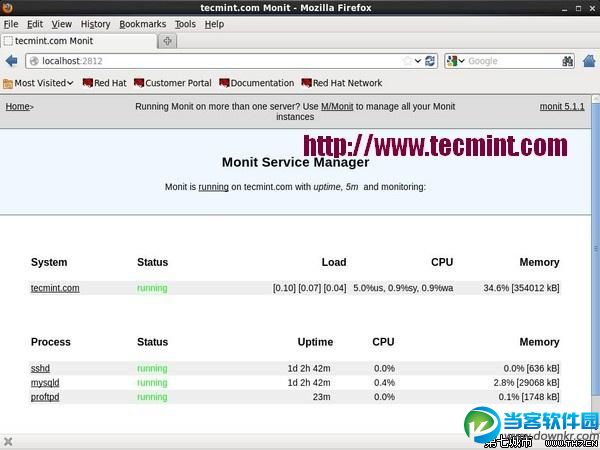This screenshot has width=600, height=450.
Task: Open the Help menu
Action: pyautogui.click(x=214, y=24)
